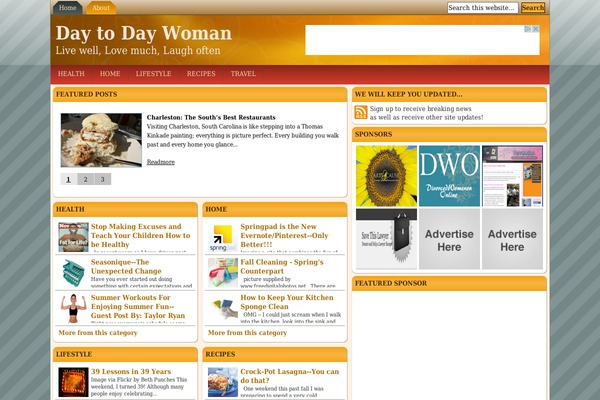Click the Day to Day Woman site title
600x400 pixels.
click(x=144, y=33)
